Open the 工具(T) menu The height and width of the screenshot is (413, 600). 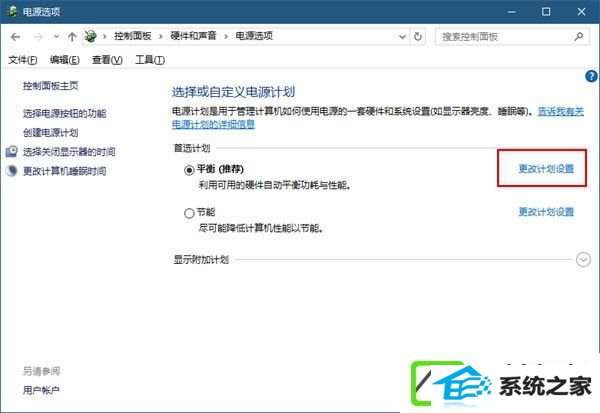(x=150, y=60)
